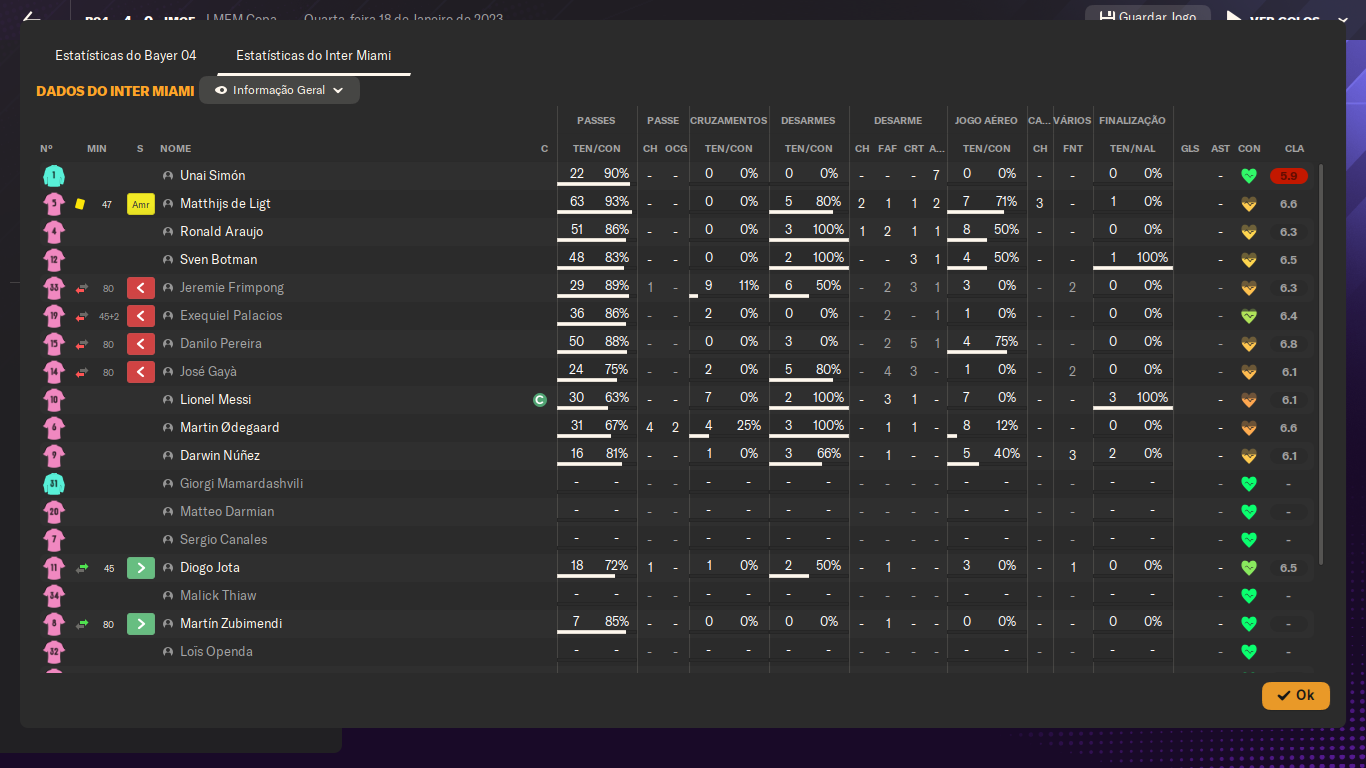This screenshot has width=1366, height=768.
Task: Click the CRUZAMENTOS column group header
Action: tap(729, 121)
